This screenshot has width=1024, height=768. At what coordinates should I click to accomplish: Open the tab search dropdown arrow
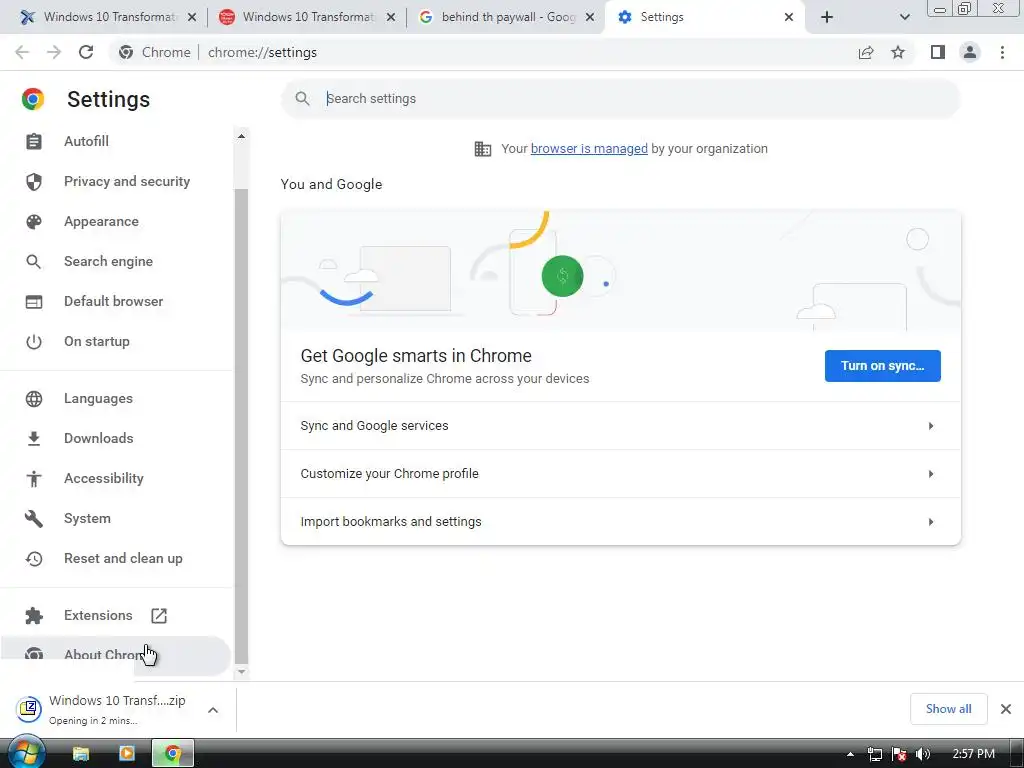point(904,17)
